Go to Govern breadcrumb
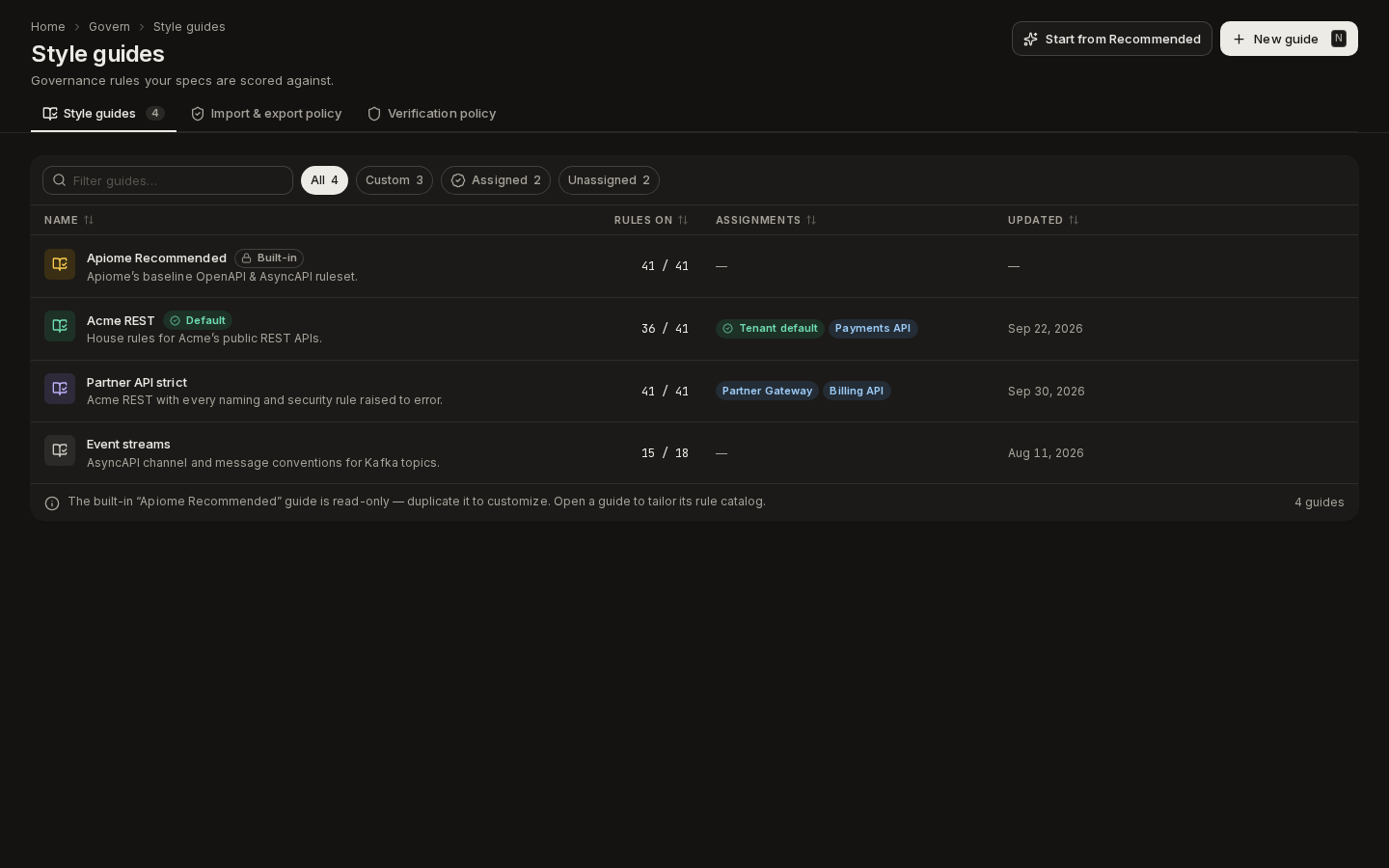Image resolution: width=1389 pixels, height=868 pixels. pyautogui.click(x=109, y=27)
